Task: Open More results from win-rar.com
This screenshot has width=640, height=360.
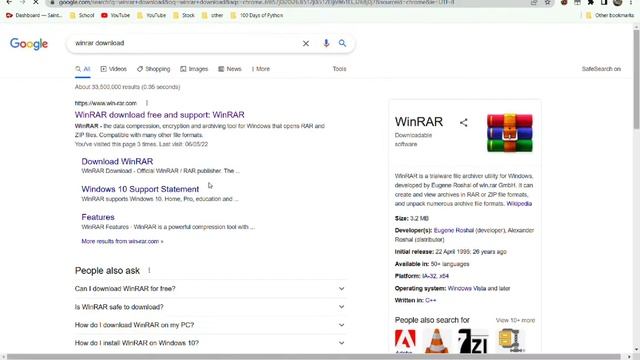Action: click(x=122, y=241)
